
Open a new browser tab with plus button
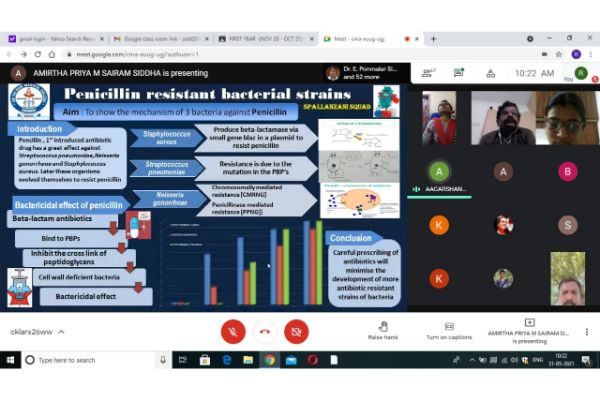432,38
